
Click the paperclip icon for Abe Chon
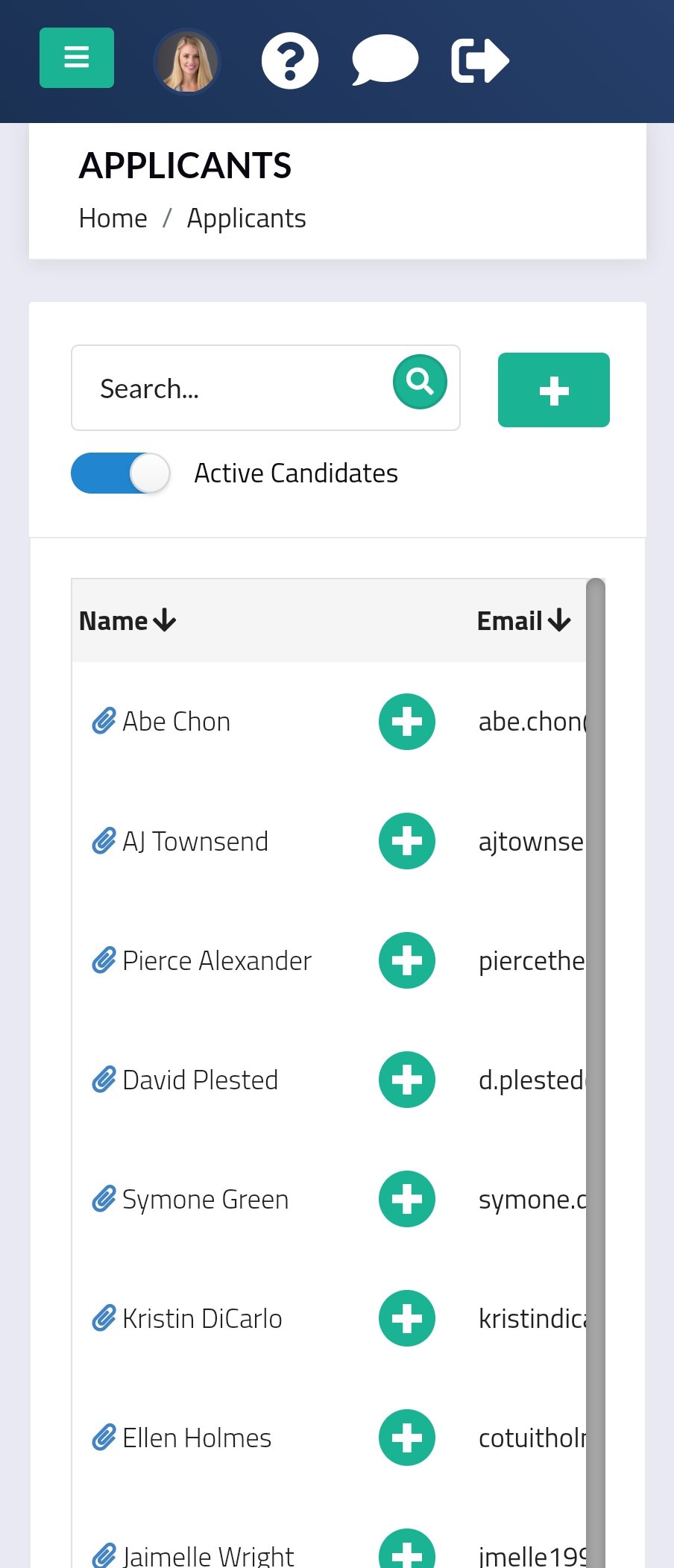point(104,722)
